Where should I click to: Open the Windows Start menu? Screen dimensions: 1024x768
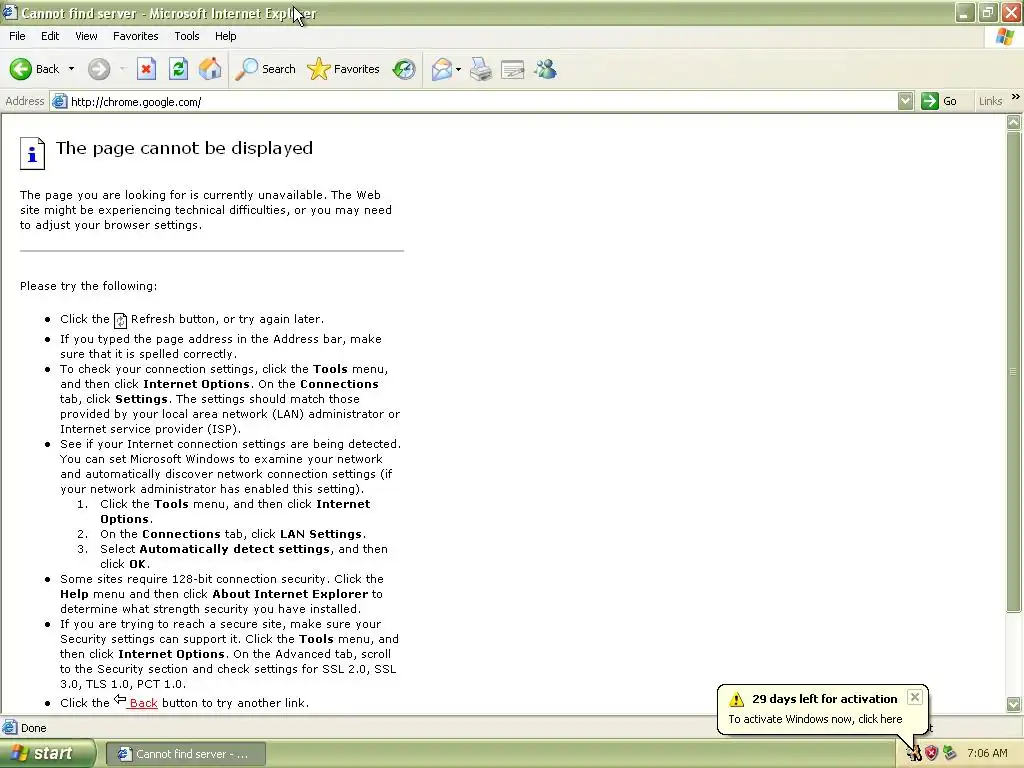point(48,754)
